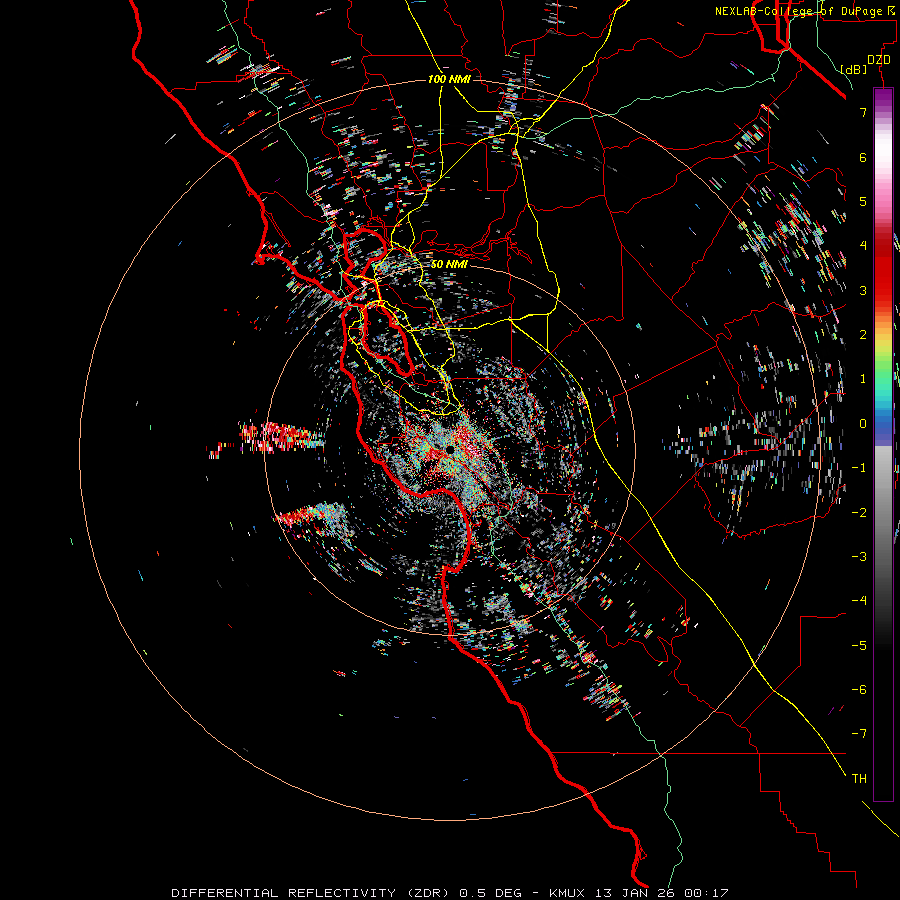Click the "-4" value on color scale
This screenshot has height=900, width=900.
859,601
